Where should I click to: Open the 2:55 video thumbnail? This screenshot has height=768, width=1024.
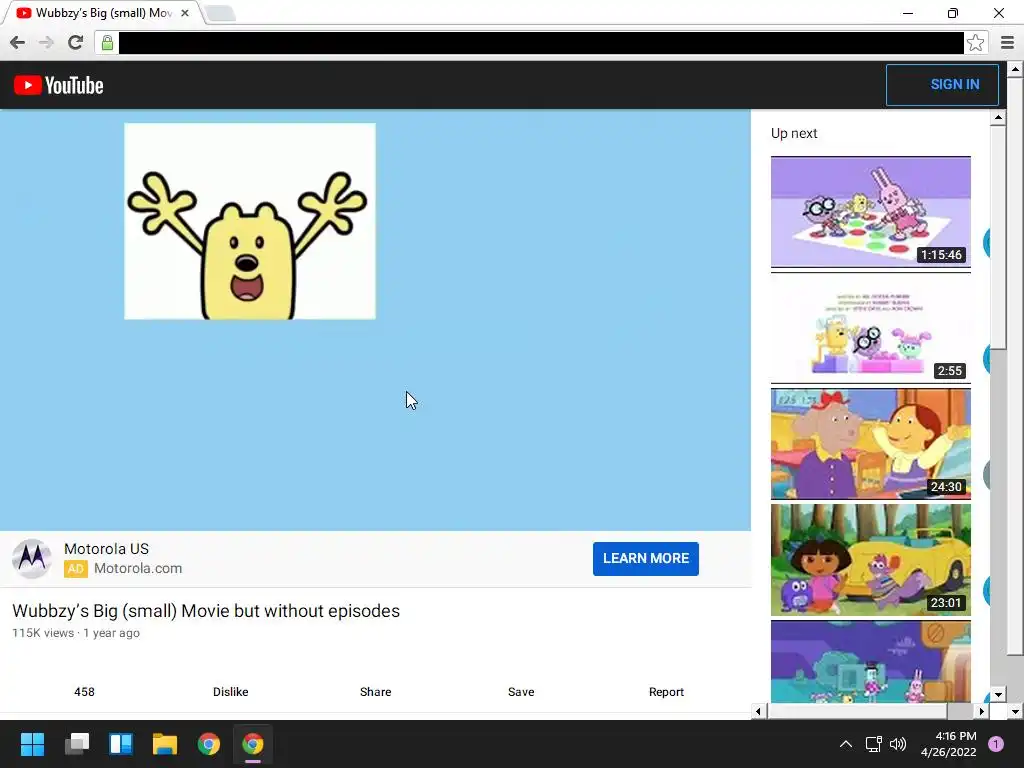click(x=871, y=328)
